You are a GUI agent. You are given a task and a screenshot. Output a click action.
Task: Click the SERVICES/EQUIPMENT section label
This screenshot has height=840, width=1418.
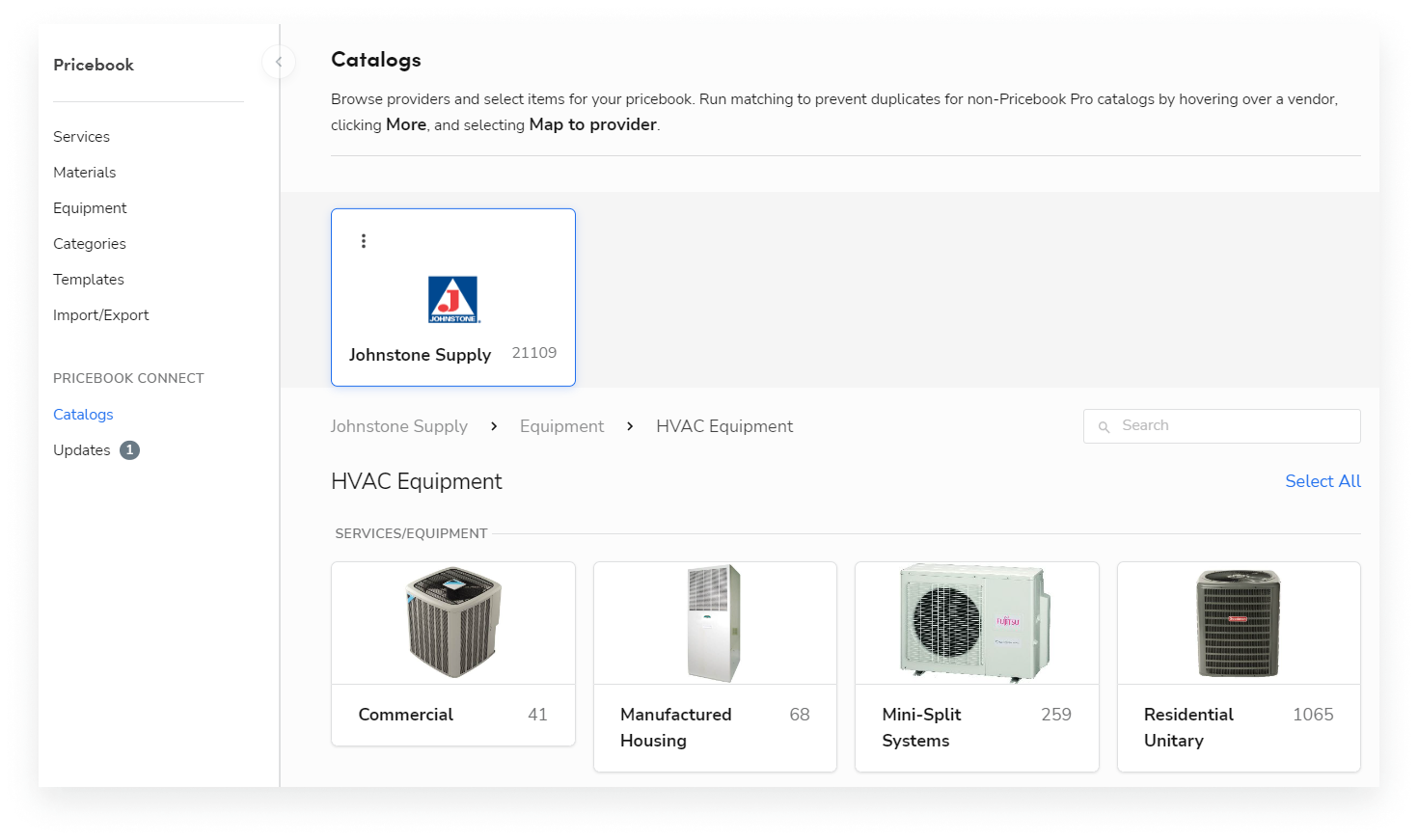click(411, 533)
